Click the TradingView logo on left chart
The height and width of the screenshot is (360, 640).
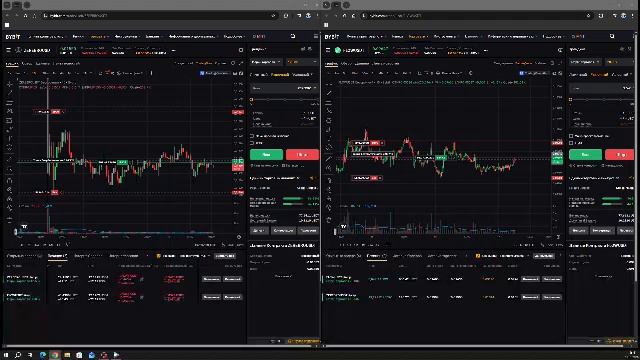pos(24,227)
